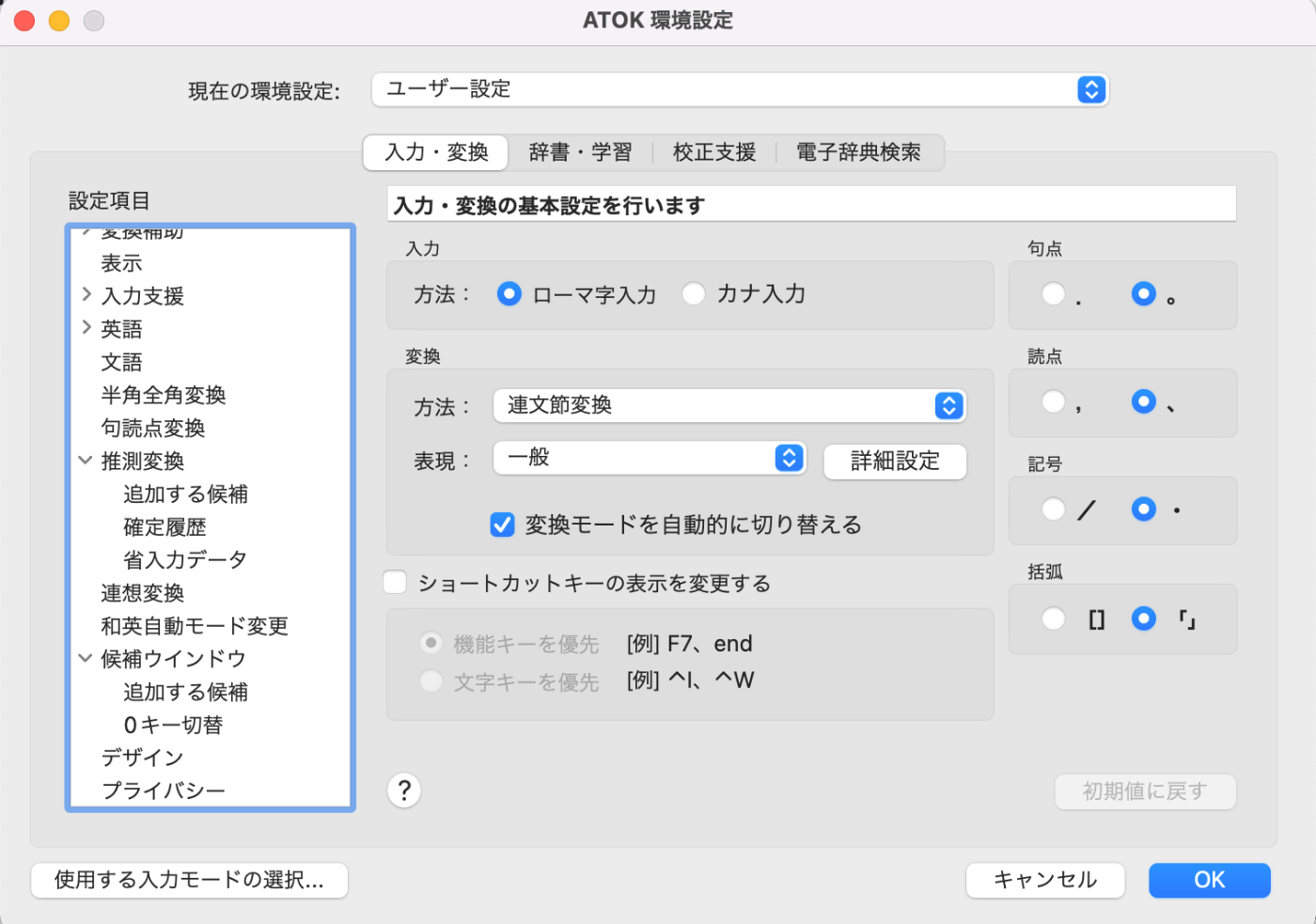Select corner brackets 「」 括弧 radio
The width and height of the screenshot is (1316, 924).
click(x=1144, y=619)
